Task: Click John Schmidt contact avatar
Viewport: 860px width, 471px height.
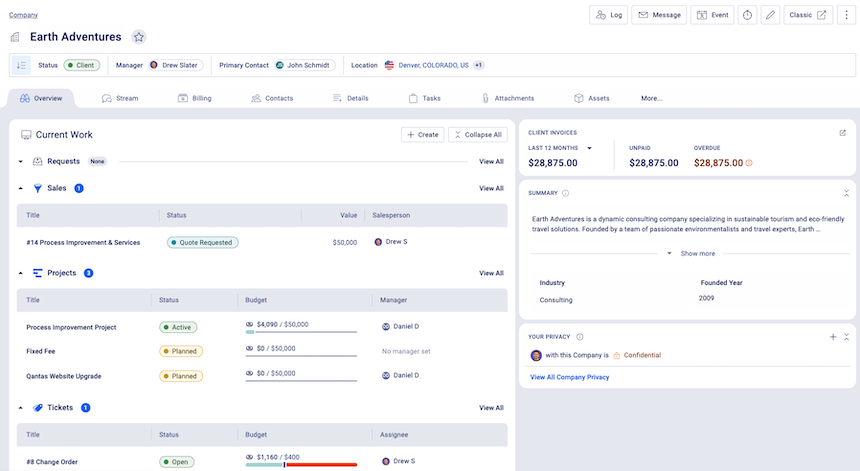Action: [x=280, y=65]
